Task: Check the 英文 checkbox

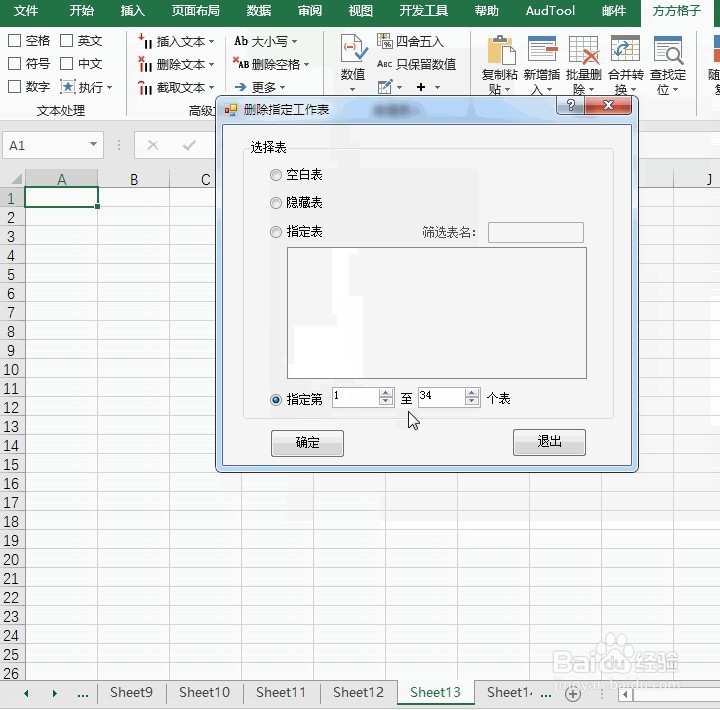Action: click(x=67, y=40)
